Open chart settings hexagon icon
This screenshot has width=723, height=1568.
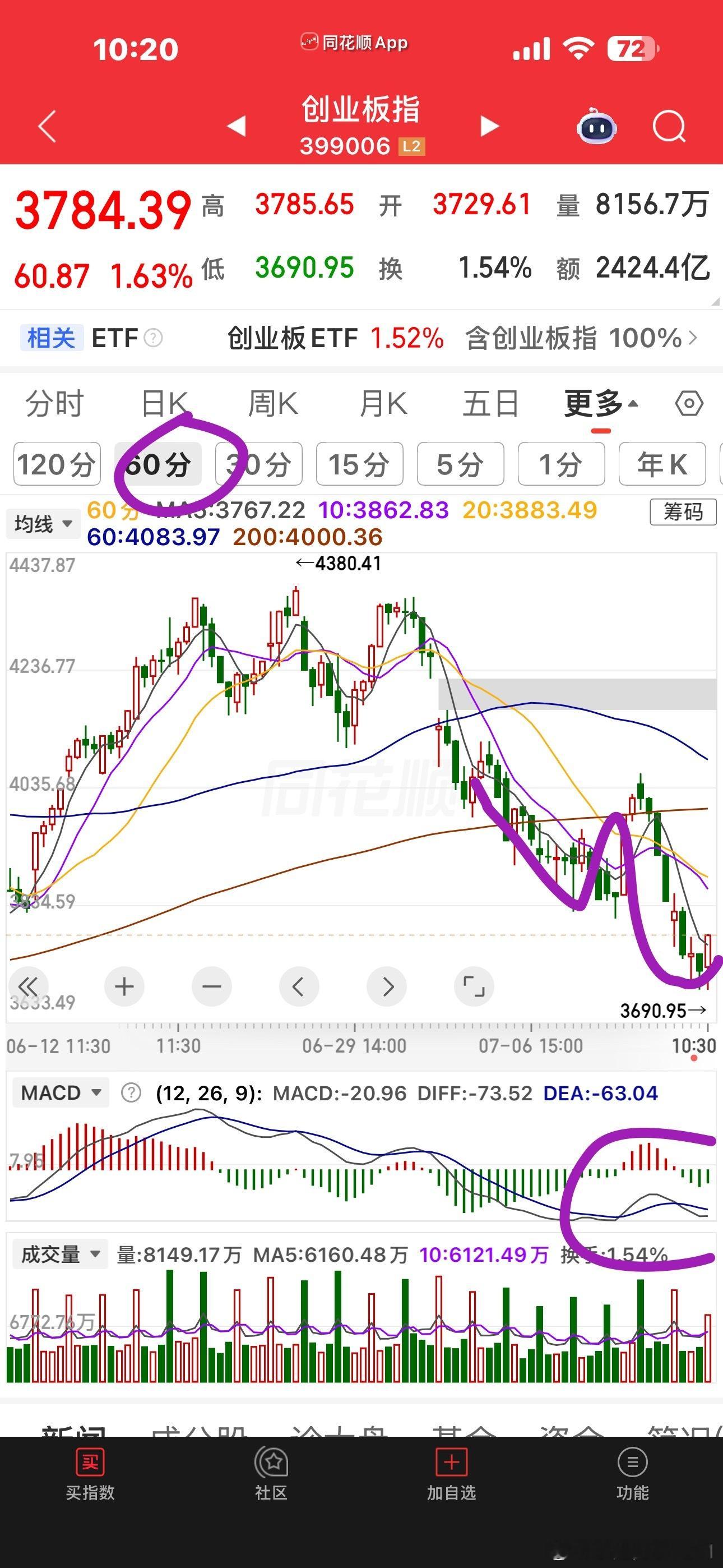coord(689,403)
